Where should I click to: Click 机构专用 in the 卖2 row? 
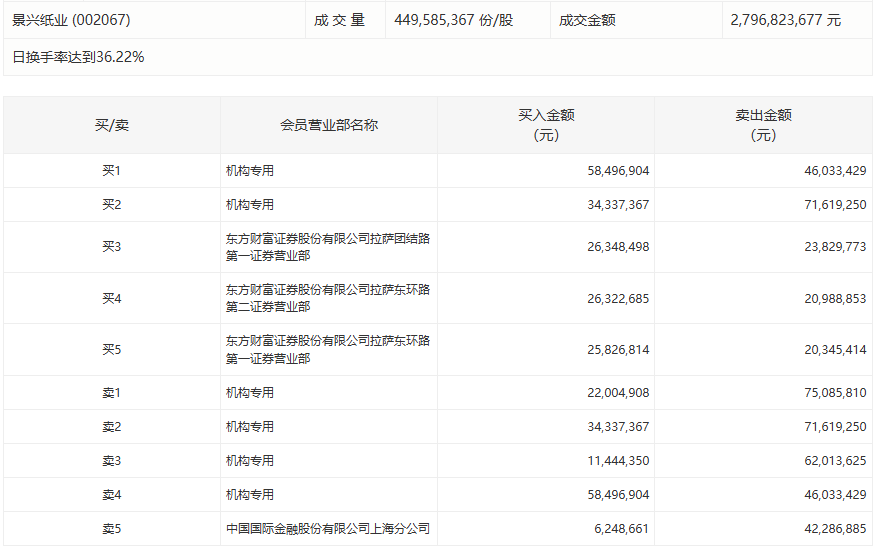249,426
